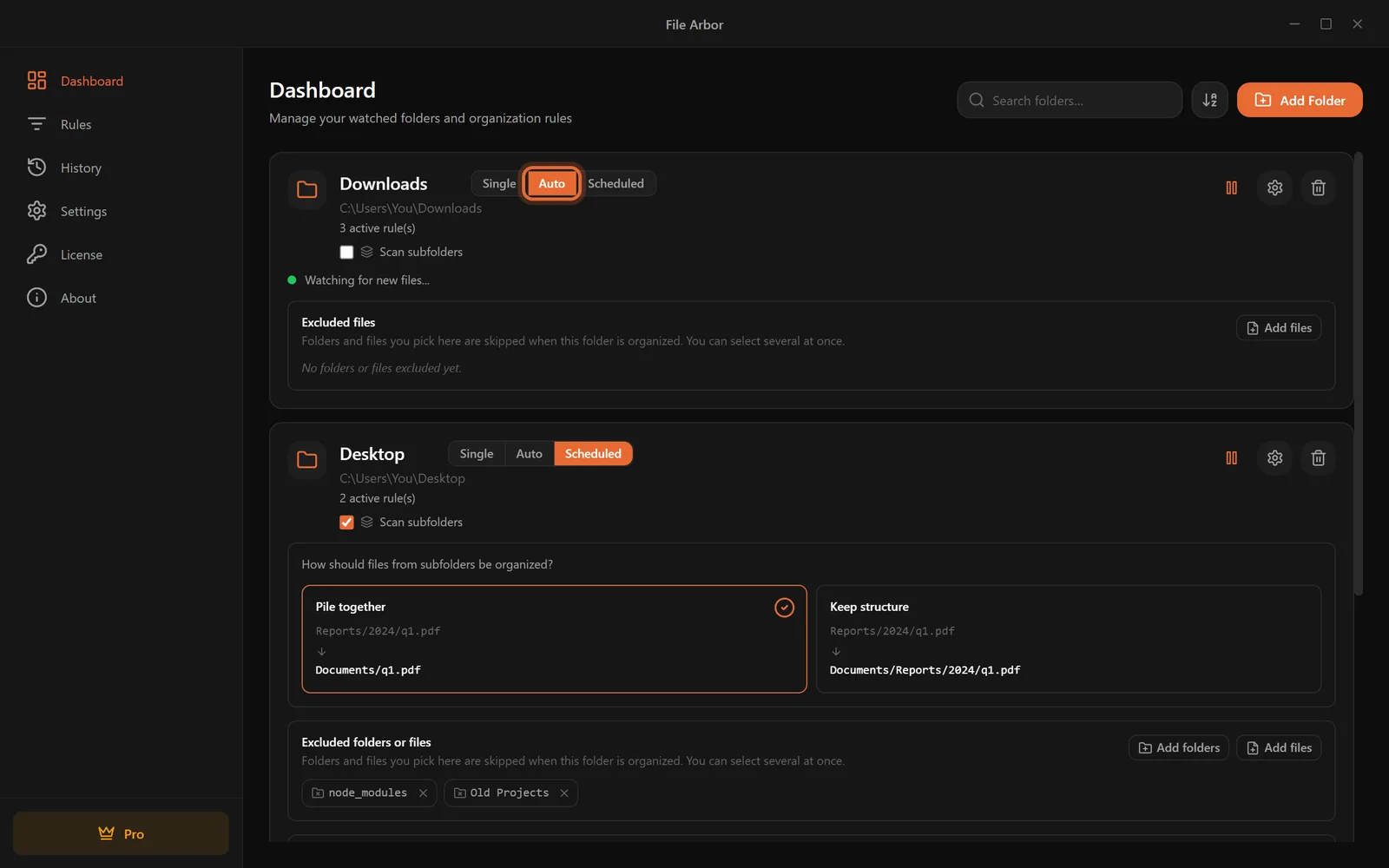Open Downloads folder gear settings
Viewport: 1389px width, 868px height.
(x=1274, y=187)
